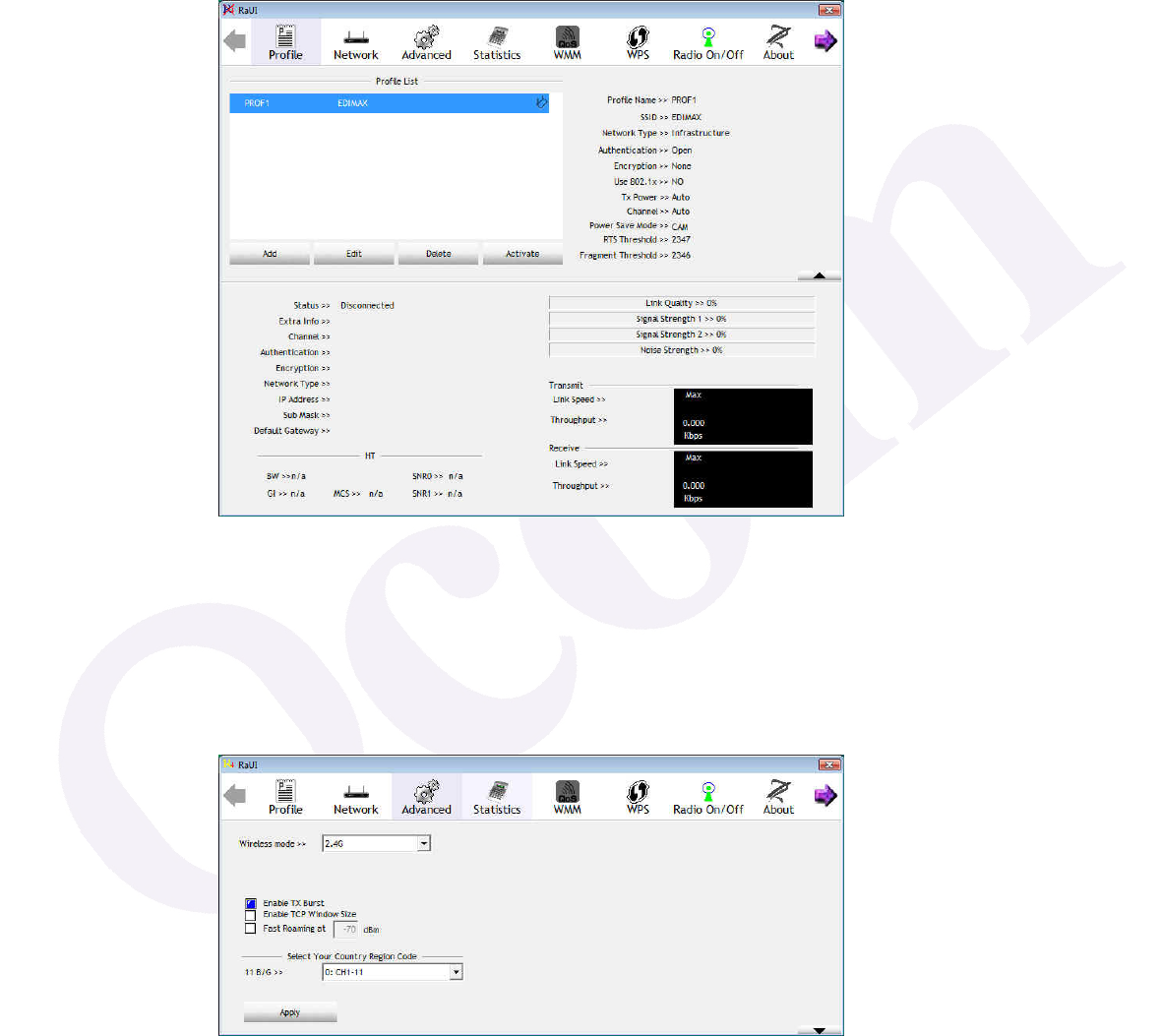Toggle Radio On/Off in lower RaUI window
The width and height of the screenshot is (1161, 1036).
click(x=707, y=797)
